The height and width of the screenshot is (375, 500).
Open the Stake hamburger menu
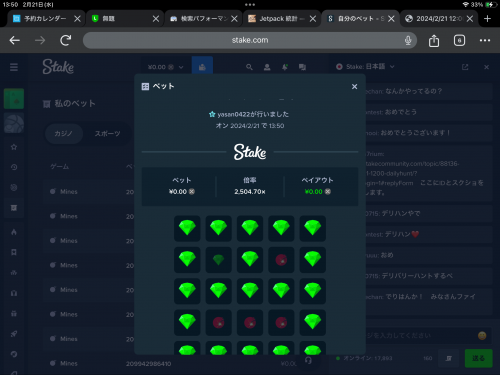tap(14, 67)
